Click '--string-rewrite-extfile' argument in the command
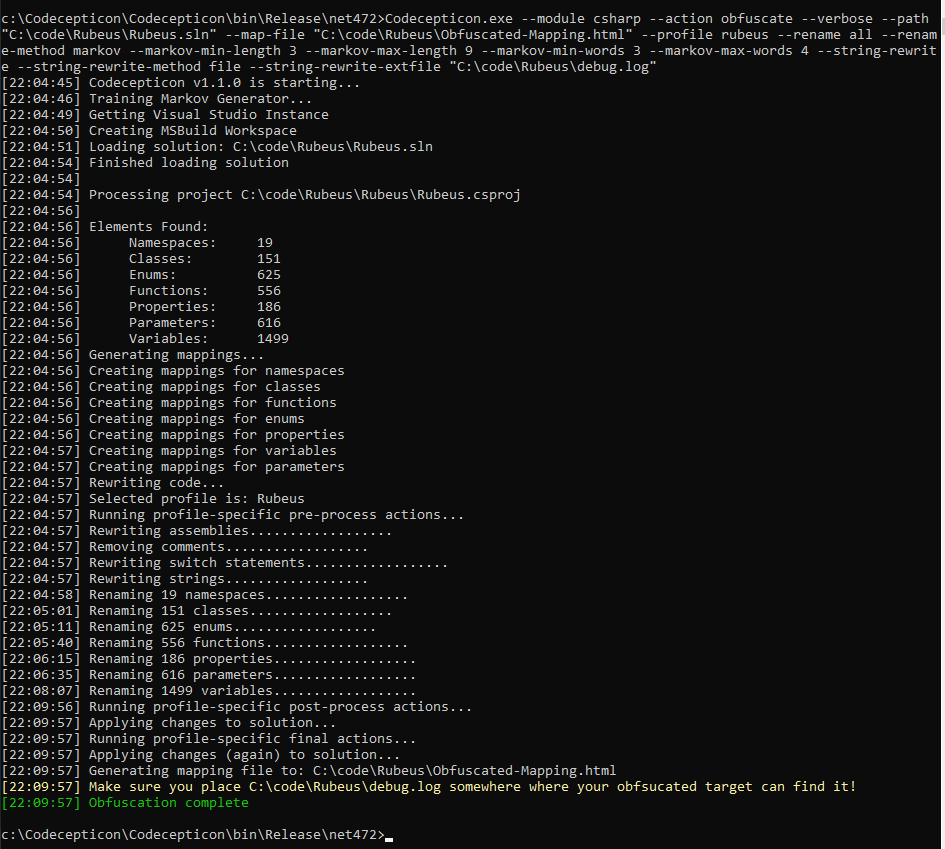The height and width of the screenshot is (849, 945). [x=345, y=66]
